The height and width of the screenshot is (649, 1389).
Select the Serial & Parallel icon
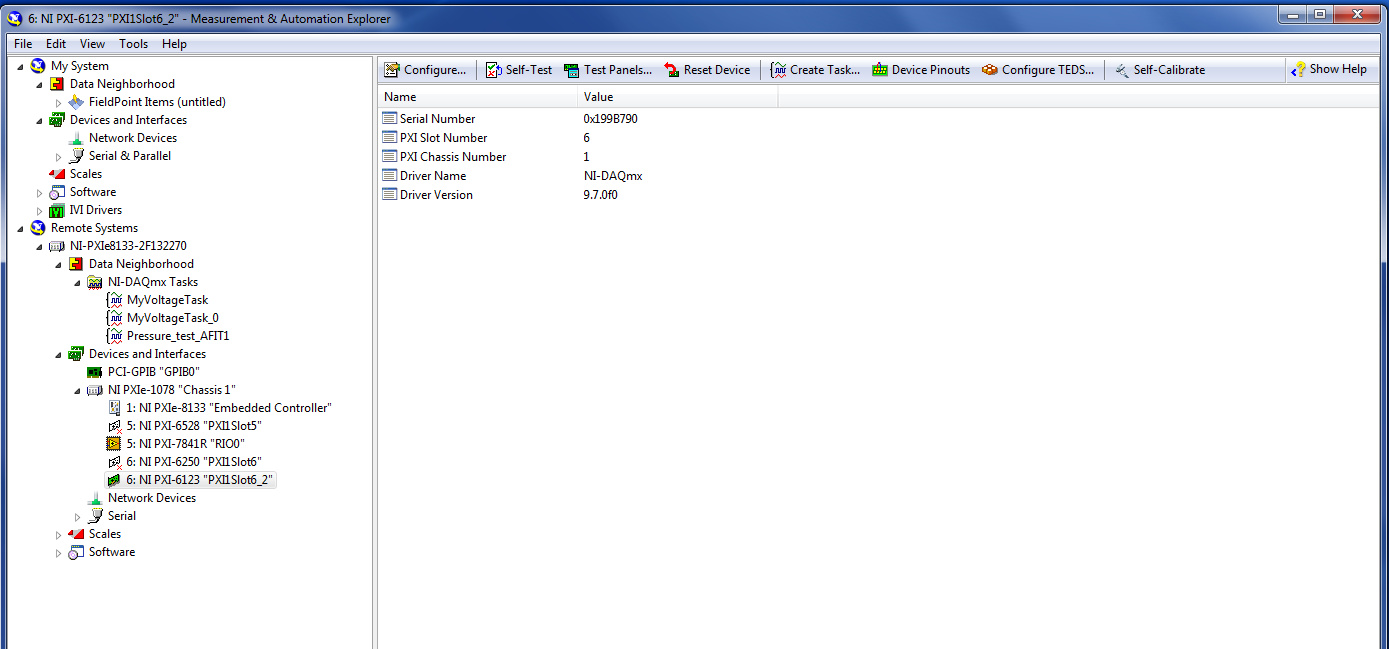76,156
